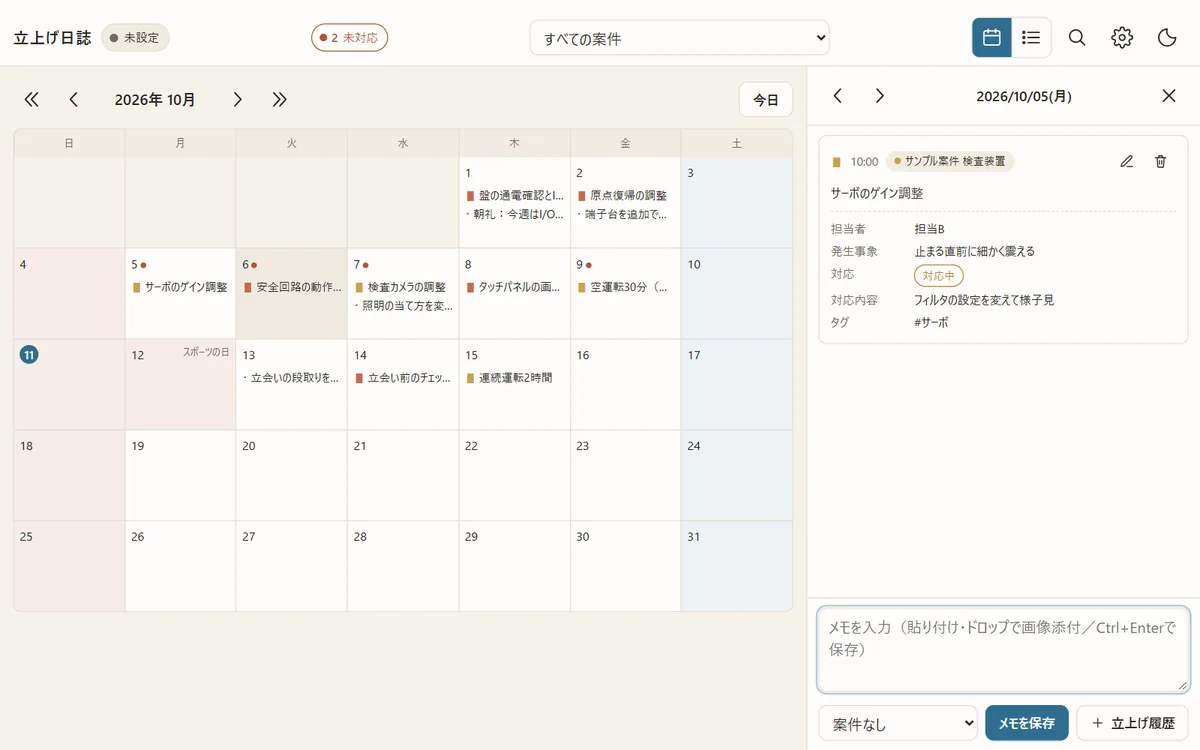Jump back a year double-left arrow

coord(31,99)
